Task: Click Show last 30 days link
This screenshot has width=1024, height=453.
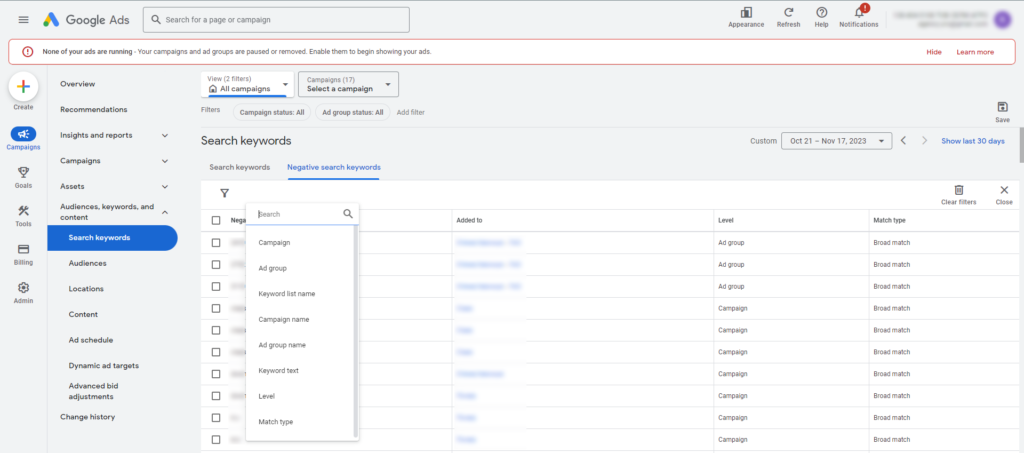Action: coord(972,141)
